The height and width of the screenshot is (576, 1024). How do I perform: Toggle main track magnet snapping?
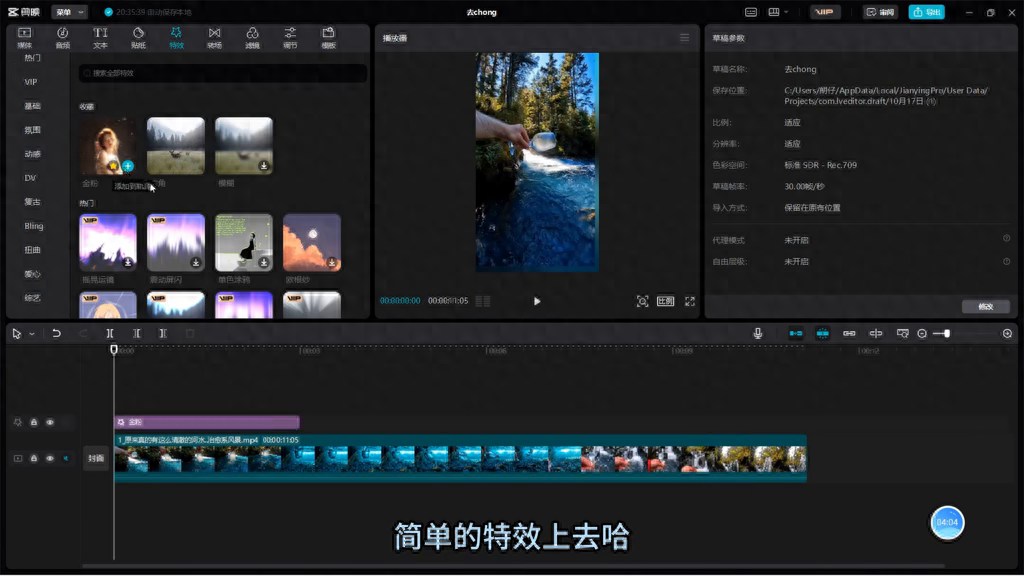tap(795, 334)
